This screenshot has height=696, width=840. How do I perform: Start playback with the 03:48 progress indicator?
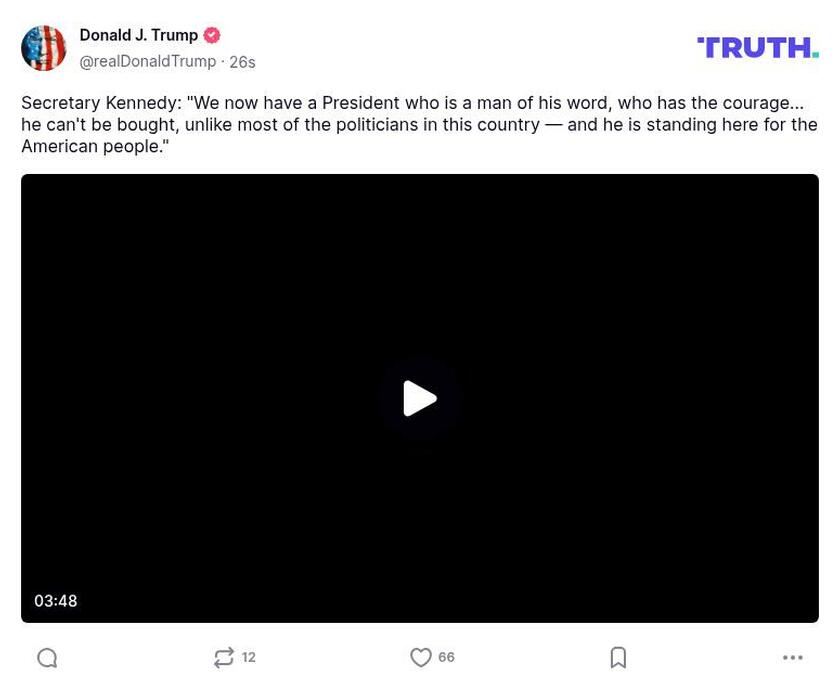(x=57, y=600)
